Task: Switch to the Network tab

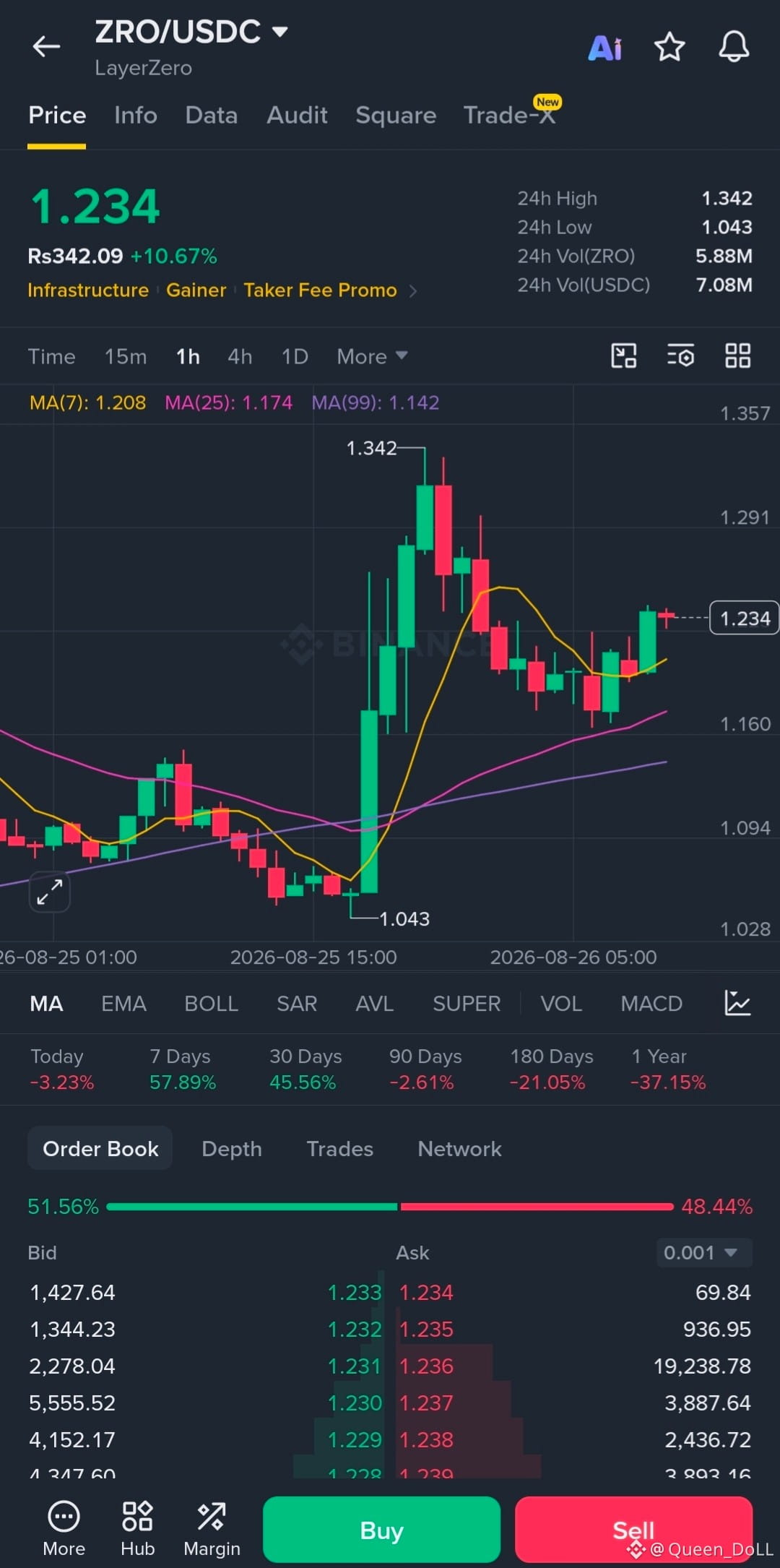Action: click(x=459, y=1149)
